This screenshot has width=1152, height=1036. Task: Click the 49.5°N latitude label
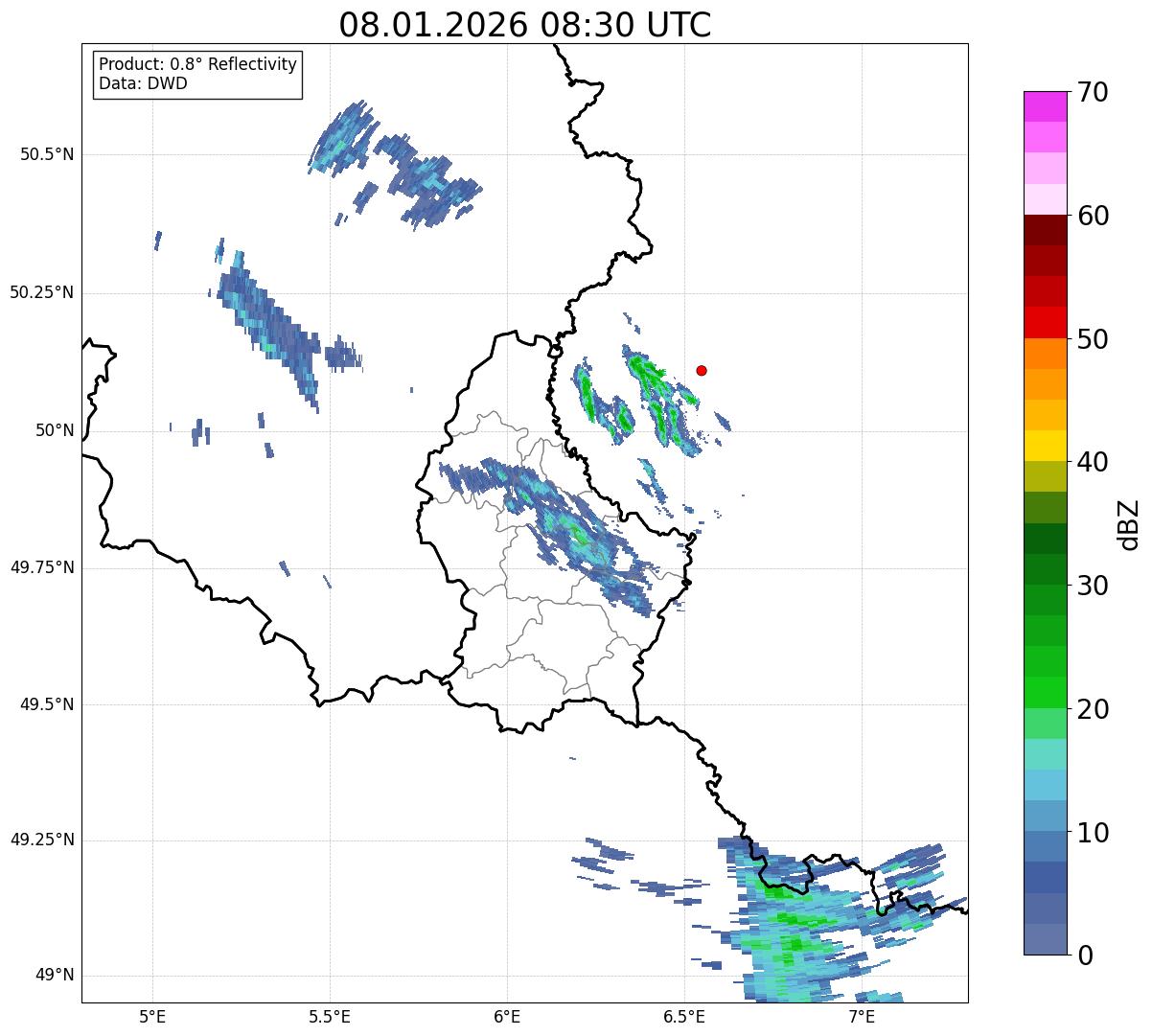click(46, 704)
